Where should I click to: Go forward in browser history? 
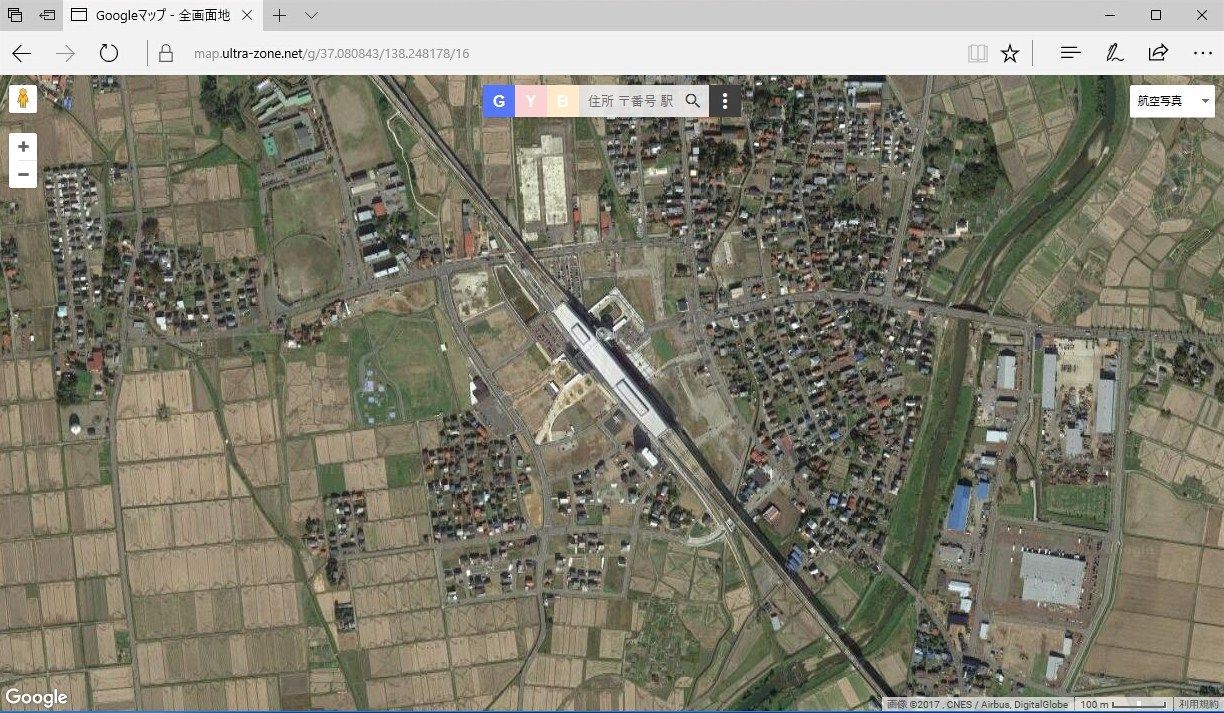click(66, 53)
